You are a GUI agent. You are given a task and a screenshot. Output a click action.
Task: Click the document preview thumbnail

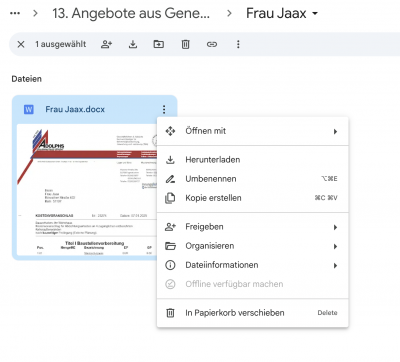87,190
